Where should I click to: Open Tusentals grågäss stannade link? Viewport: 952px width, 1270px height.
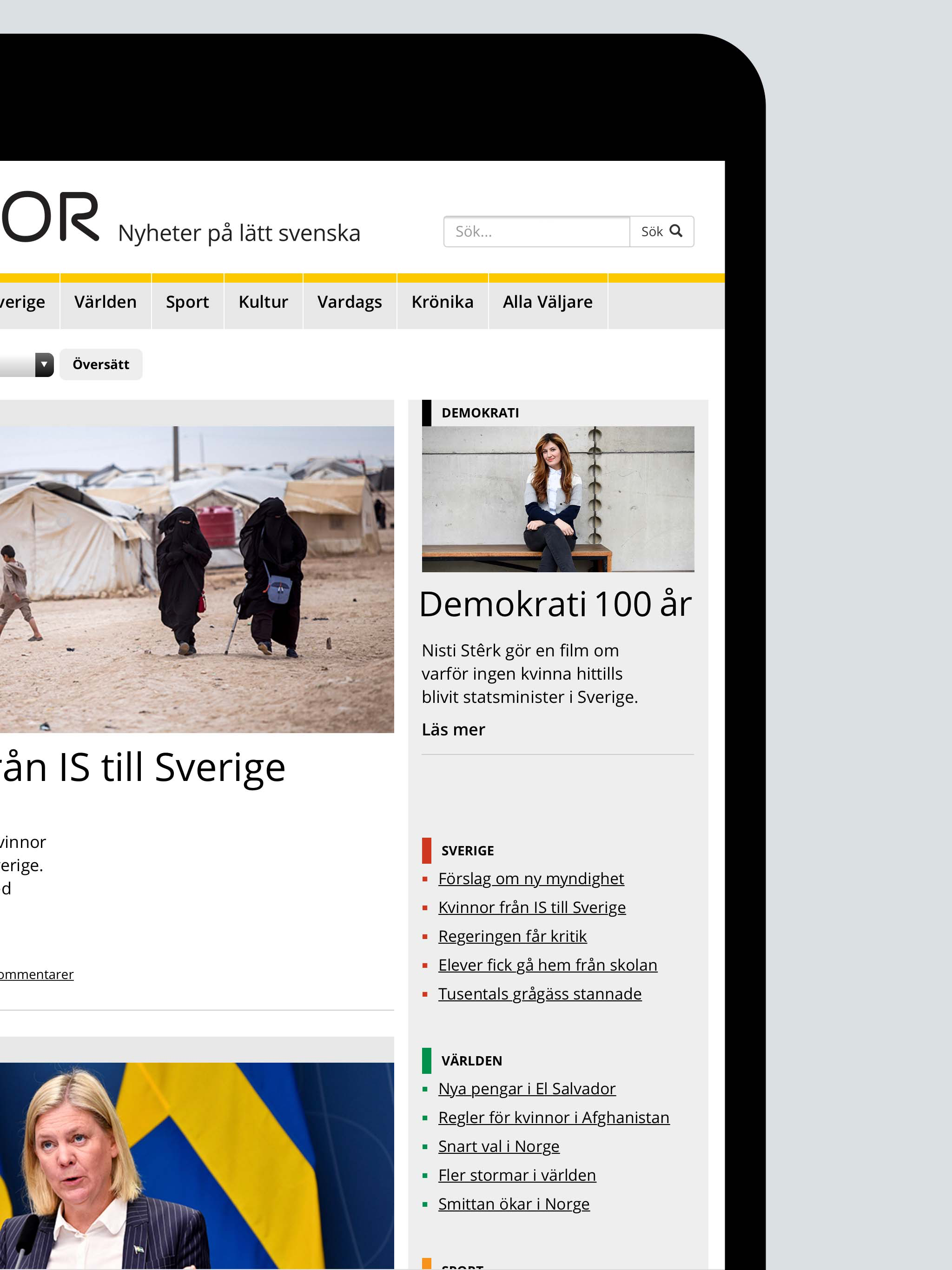coord(540,993)
